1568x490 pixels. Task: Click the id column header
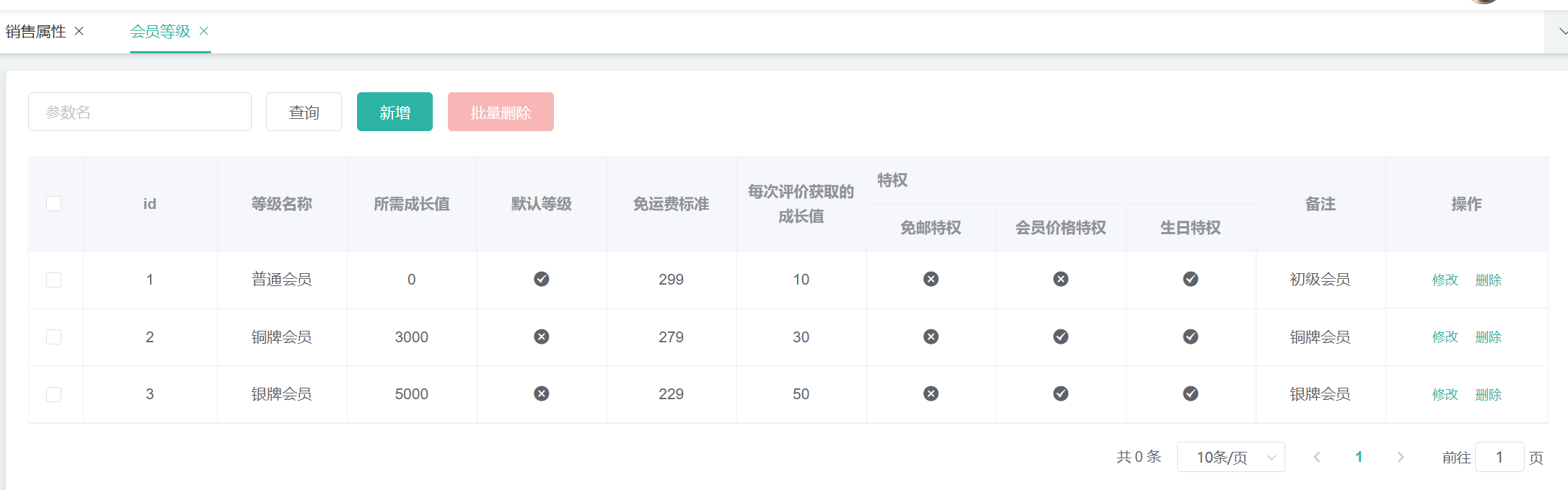pyautogui.click(x=150, y=204)
